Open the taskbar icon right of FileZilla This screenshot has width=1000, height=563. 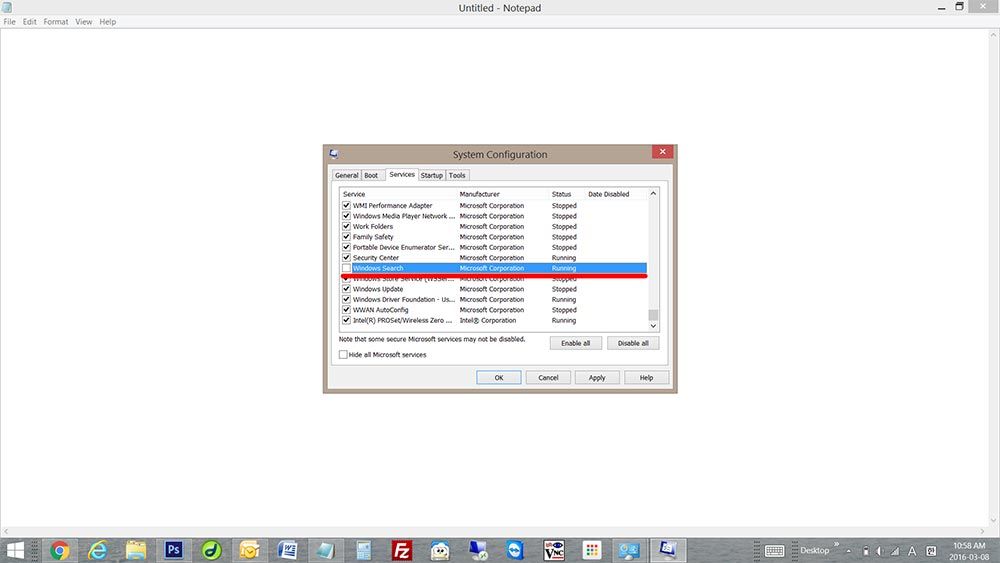coord(439,550)
